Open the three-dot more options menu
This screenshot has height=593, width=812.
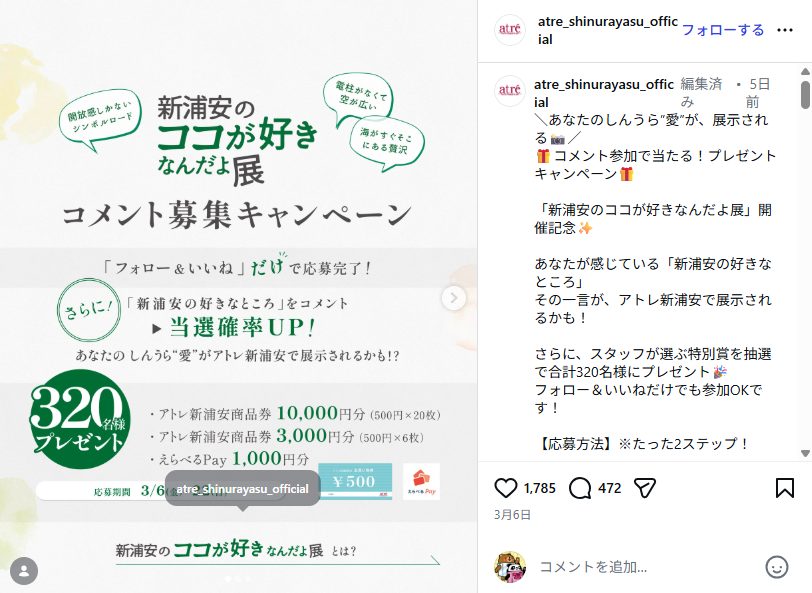point(785,30)
